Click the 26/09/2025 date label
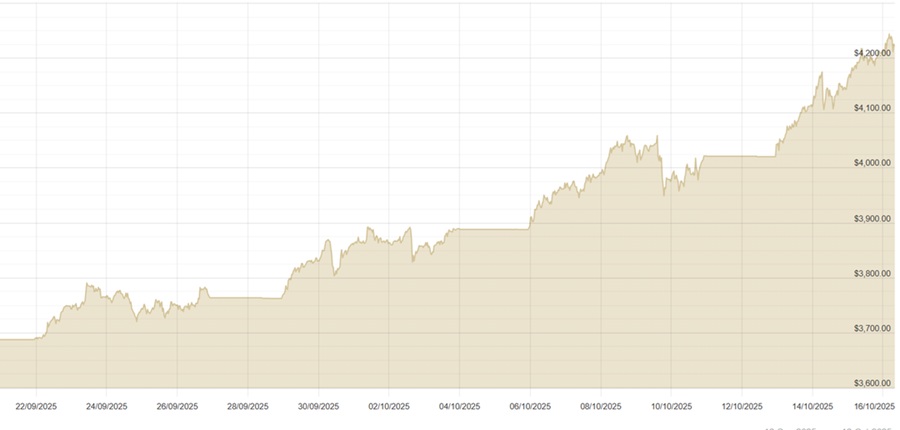Image resolution: width=900 pixels, height=430 pixels. (x=177, y=406)
